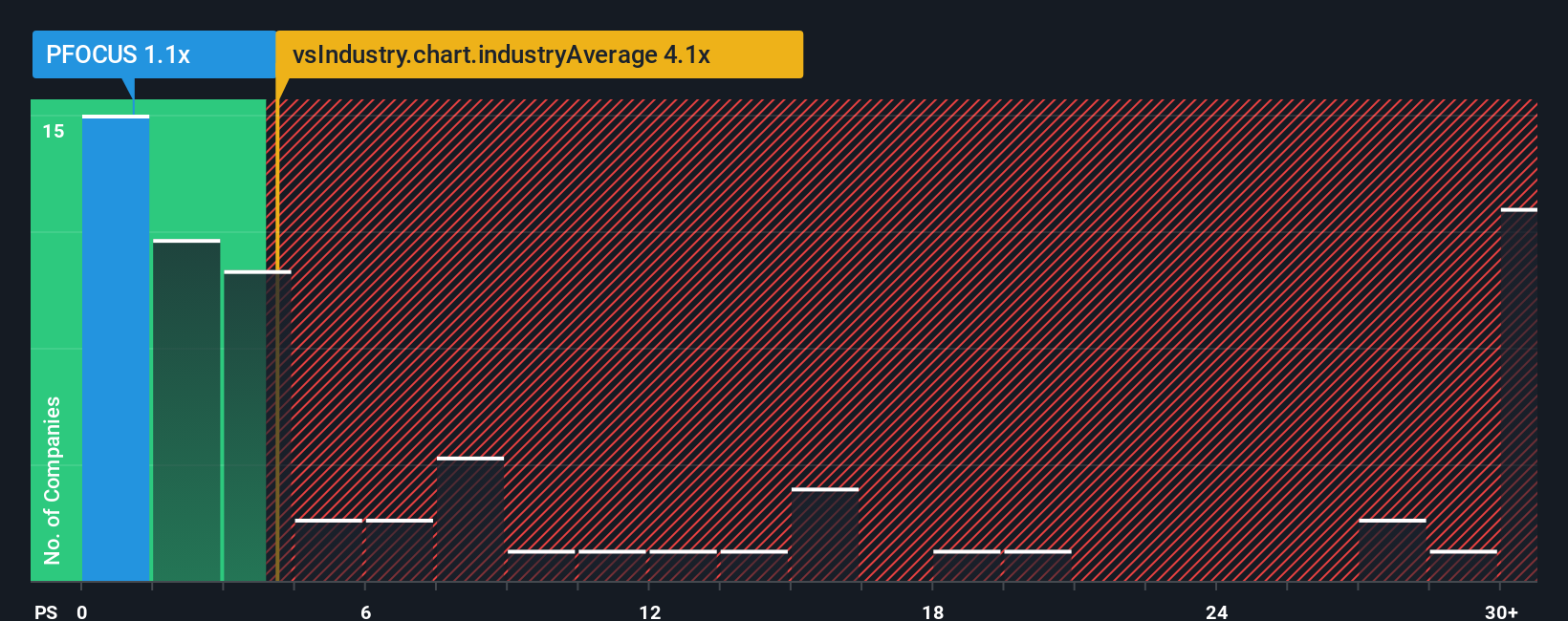Click the y-axis value 15

point(54,131)
